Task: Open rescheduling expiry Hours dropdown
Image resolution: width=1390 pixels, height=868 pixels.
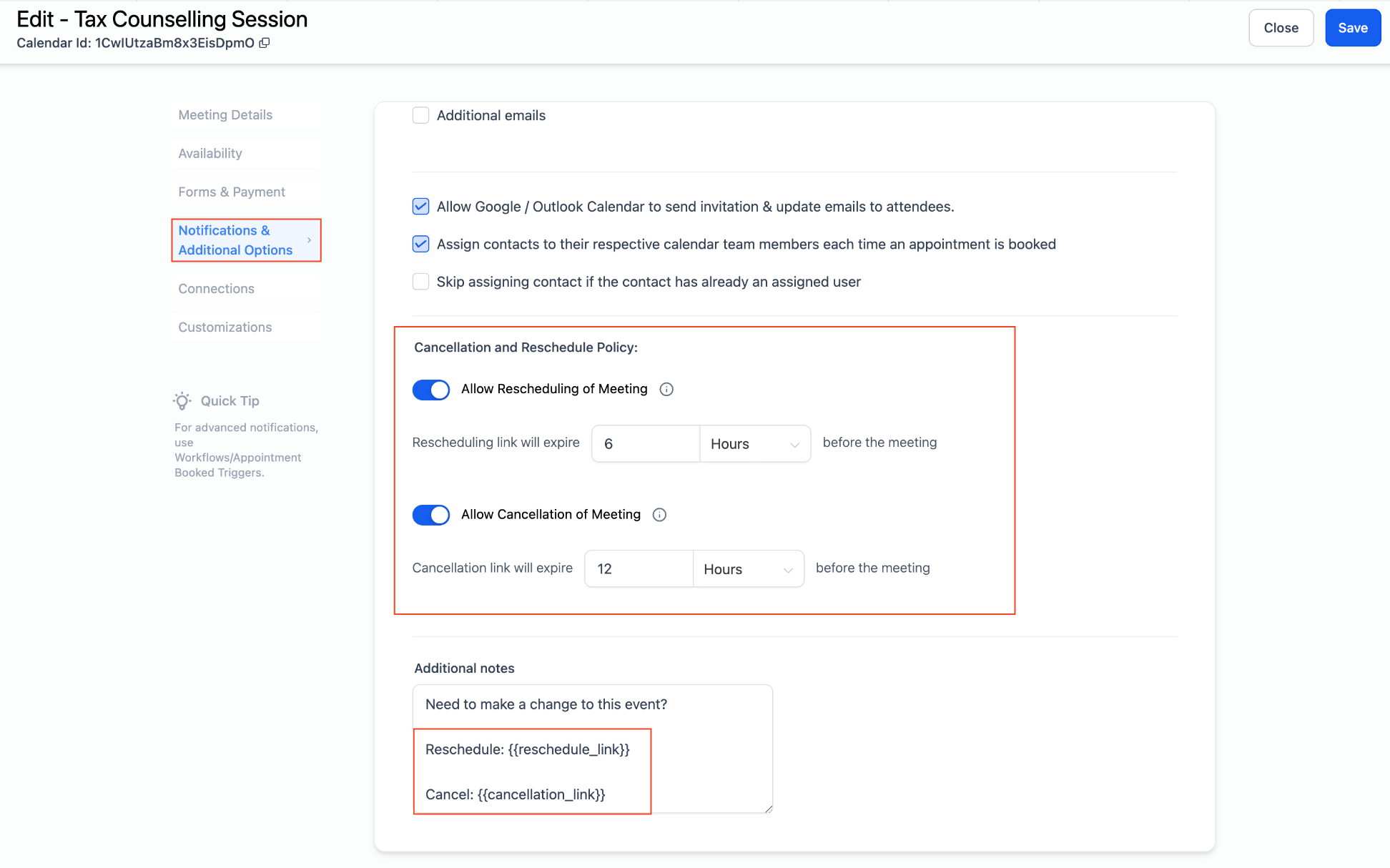Action: tap(754, 444)
